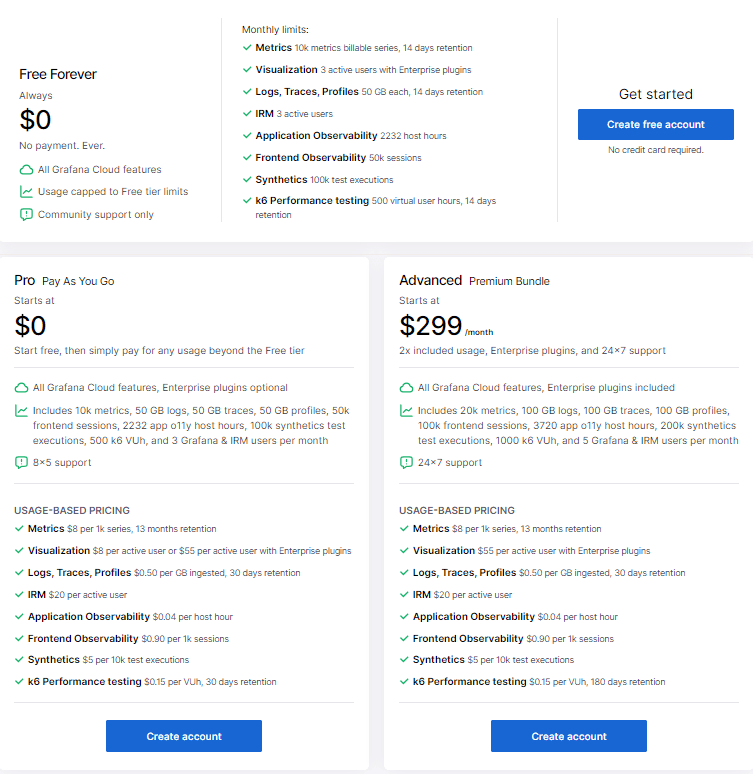
Task: Click Create account under Advanced plan
Action: click(x=569, y=736)
